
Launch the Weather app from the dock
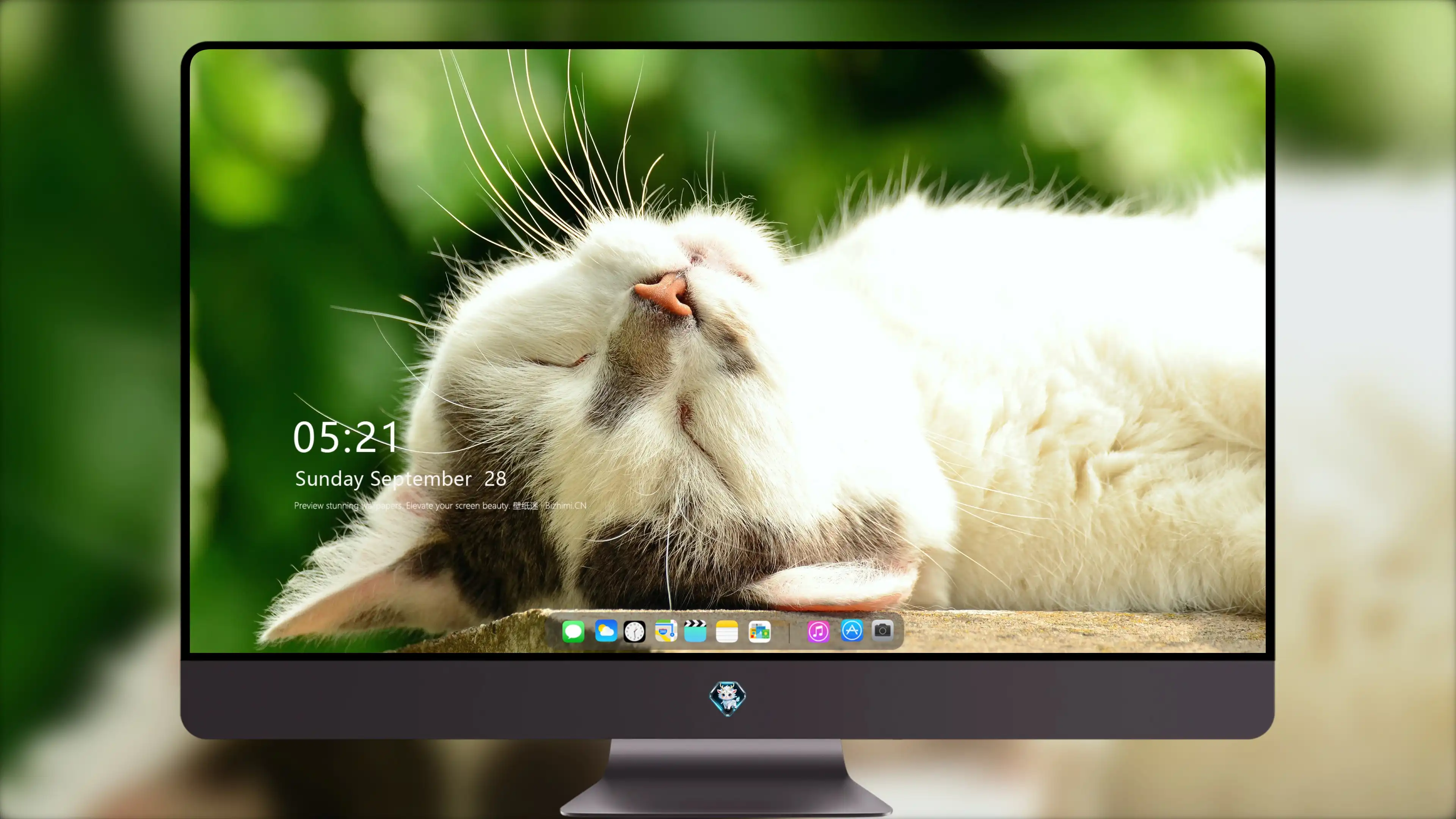click(606, 631)
